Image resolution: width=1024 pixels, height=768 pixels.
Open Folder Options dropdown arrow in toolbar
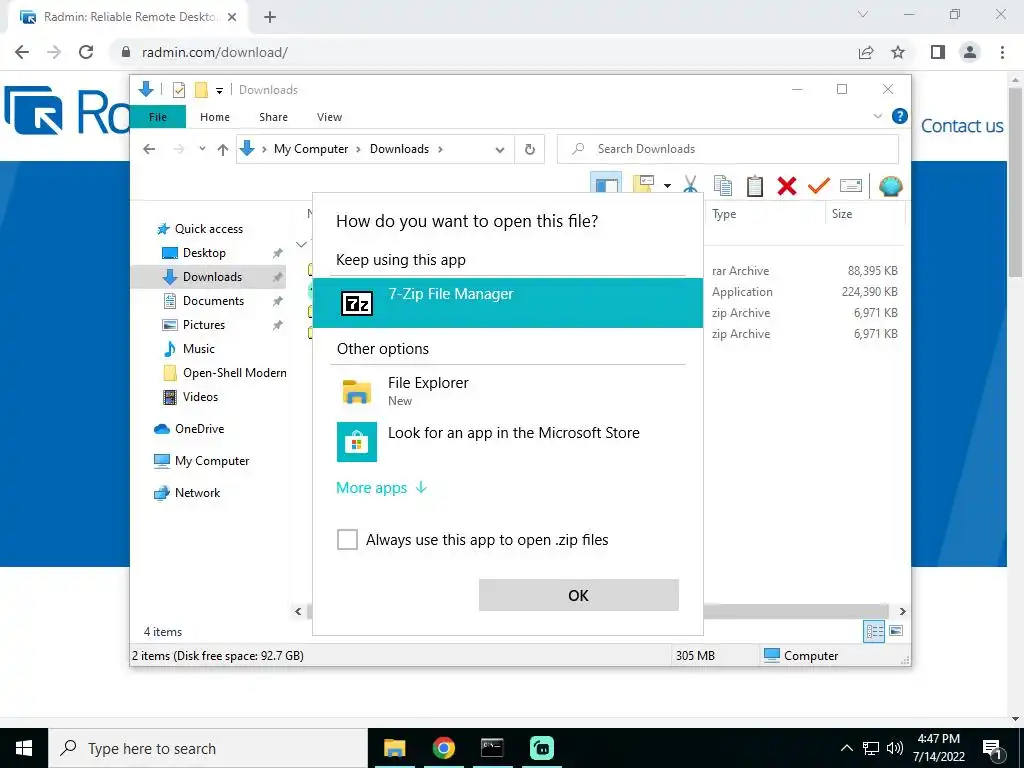click(x=667, y=186)
